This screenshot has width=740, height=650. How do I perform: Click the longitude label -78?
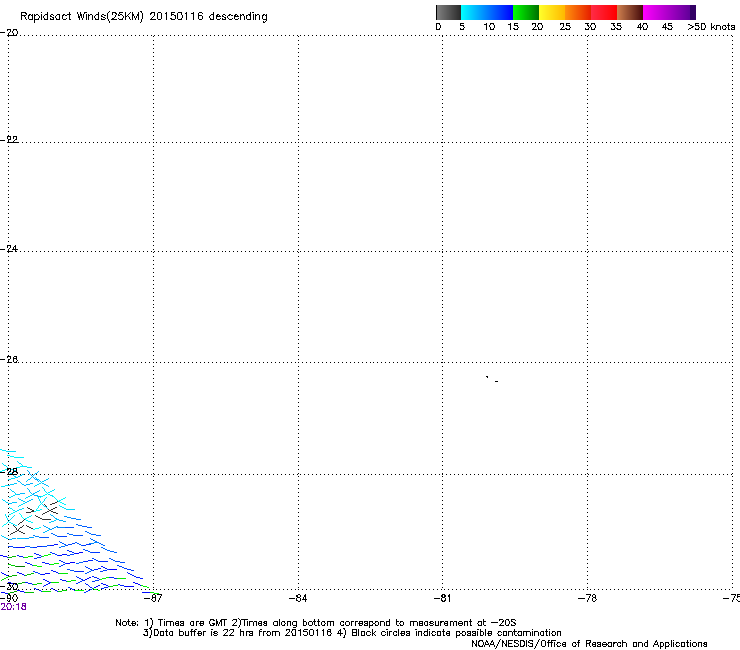[587, 599]
